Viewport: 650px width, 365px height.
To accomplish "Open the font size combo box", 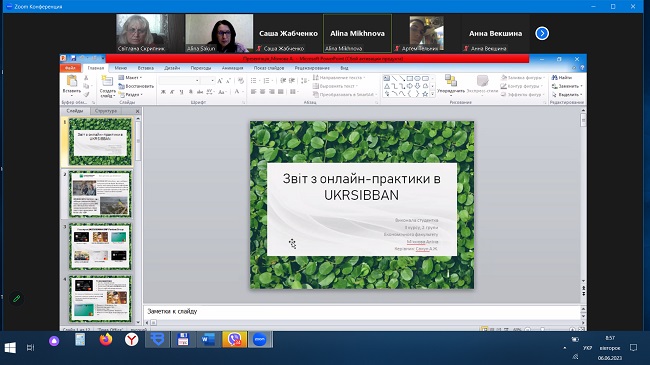I will 208,80.
